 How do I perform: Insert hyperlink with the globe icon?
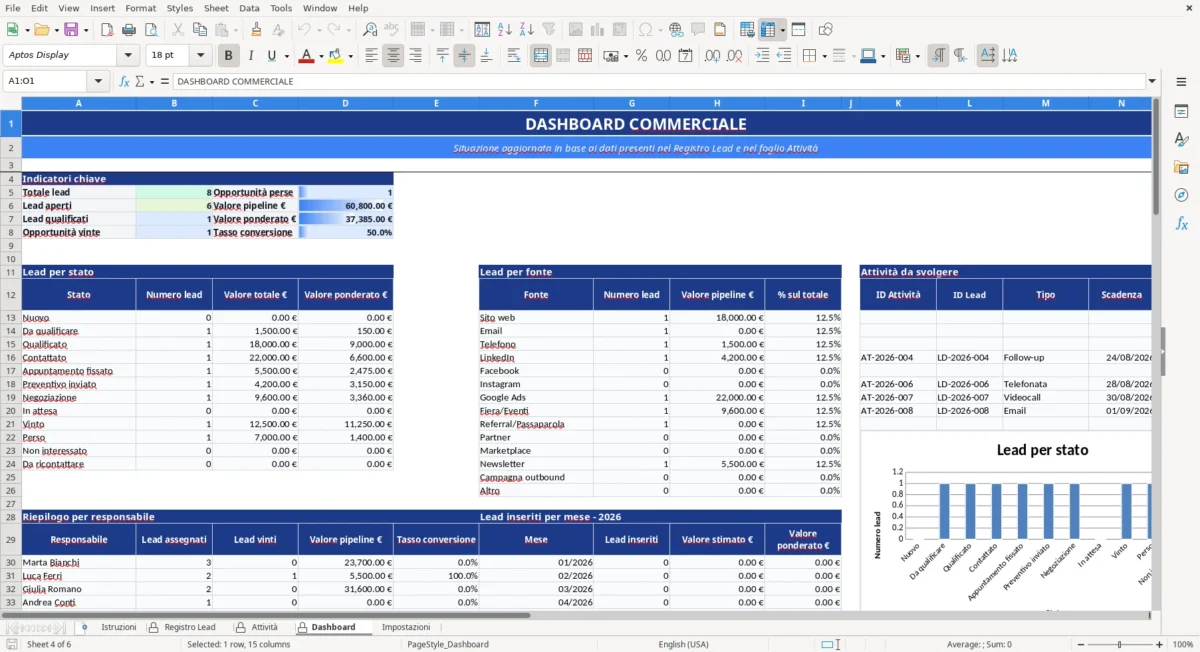coord(676,30)
